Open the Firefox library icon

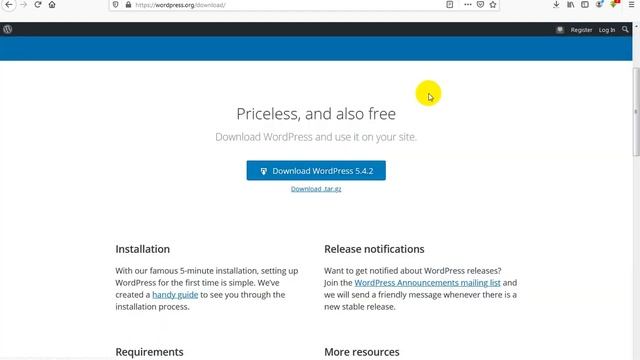coord(571,5)
